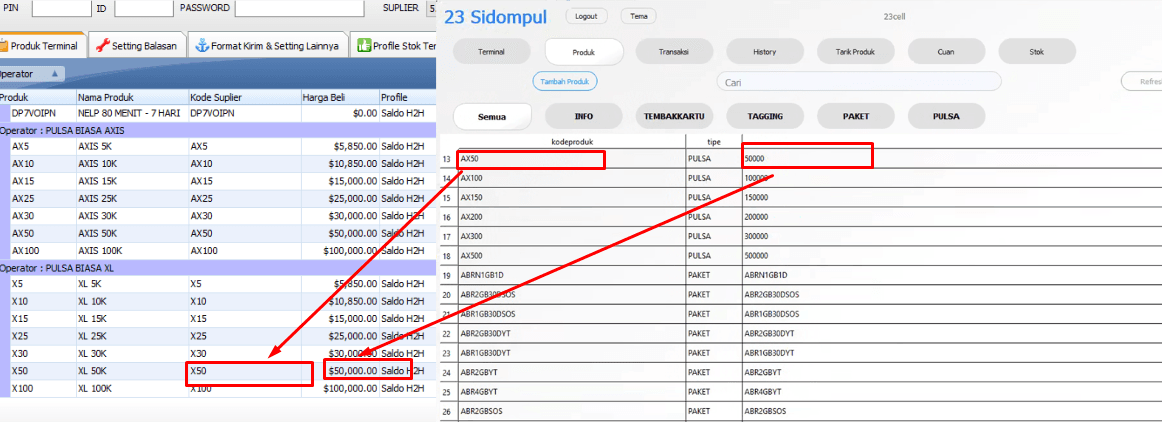Viewport: 1162px width, 422px height.
Task: Open the SUPLIER dropdown
Action: click(x=431, y=9)
